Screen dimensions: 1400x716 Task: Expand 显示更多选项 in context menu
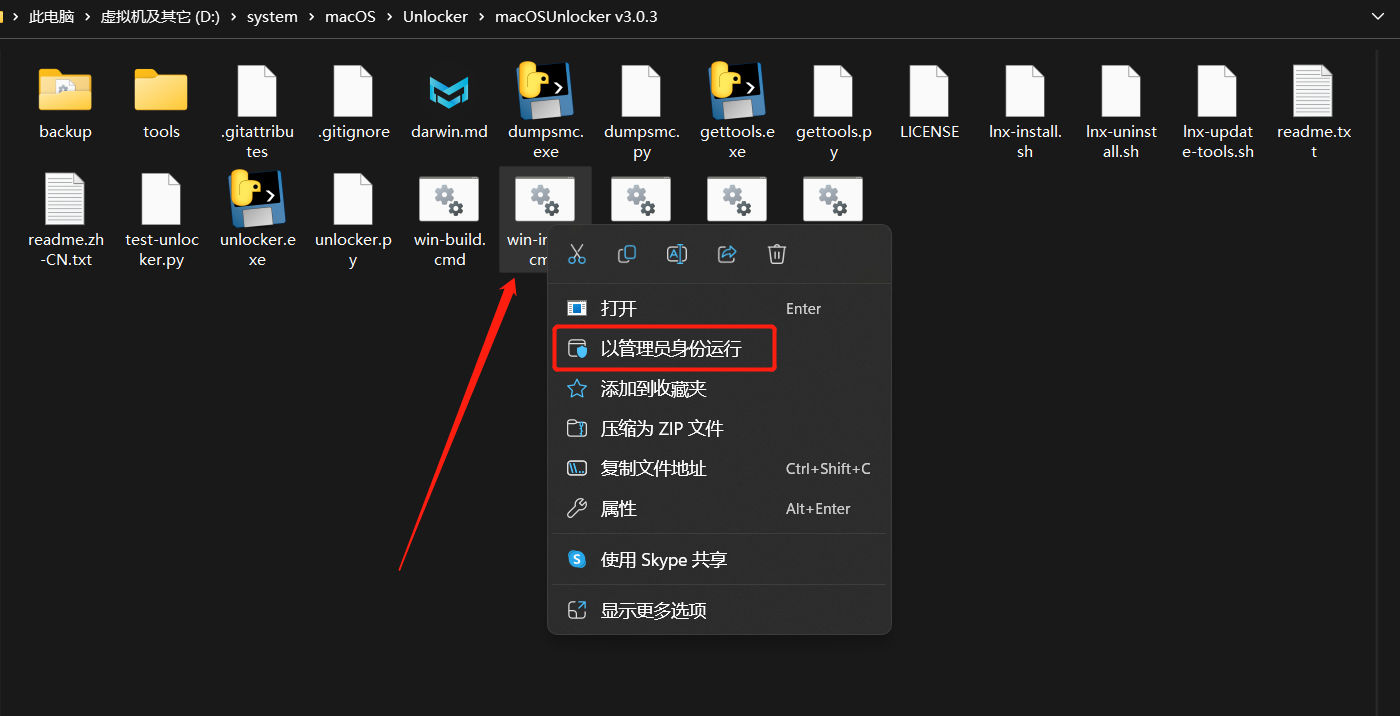click(x=654, y=611)
